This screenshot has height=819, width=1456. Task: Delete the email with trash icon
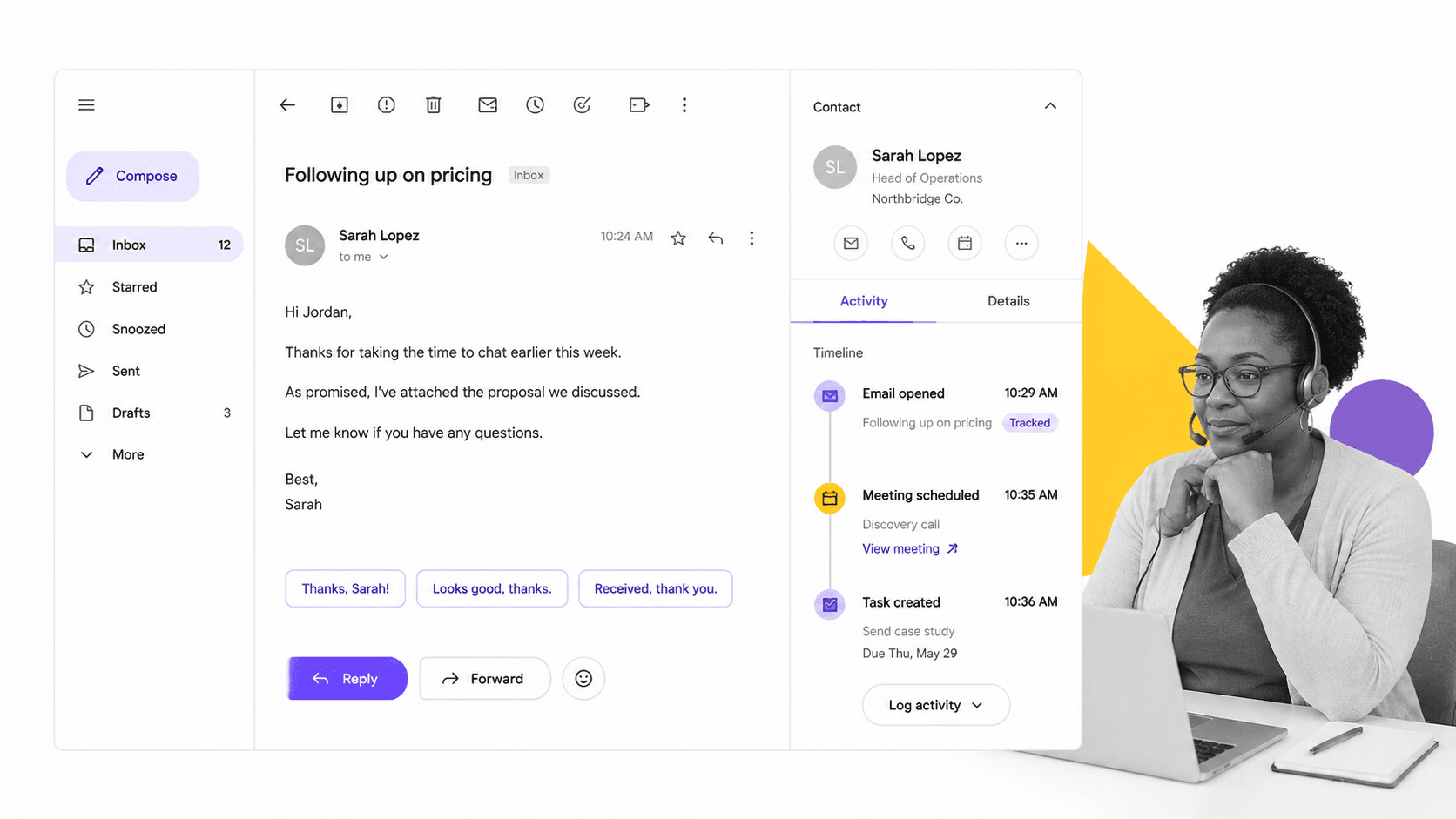(x=434, y=105)
